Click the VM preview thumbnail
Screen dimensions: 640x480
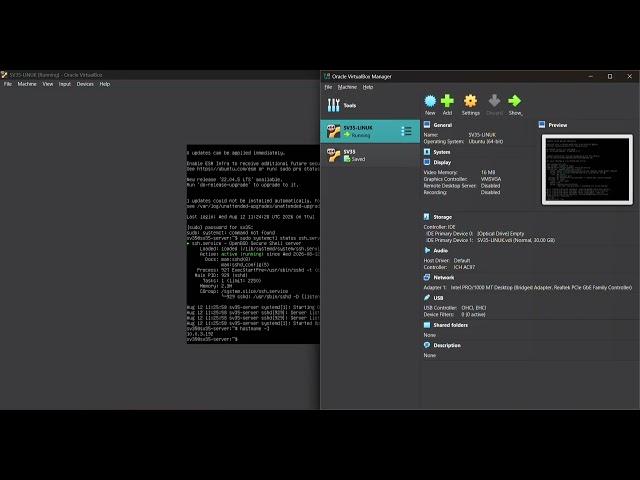(587, 169)
